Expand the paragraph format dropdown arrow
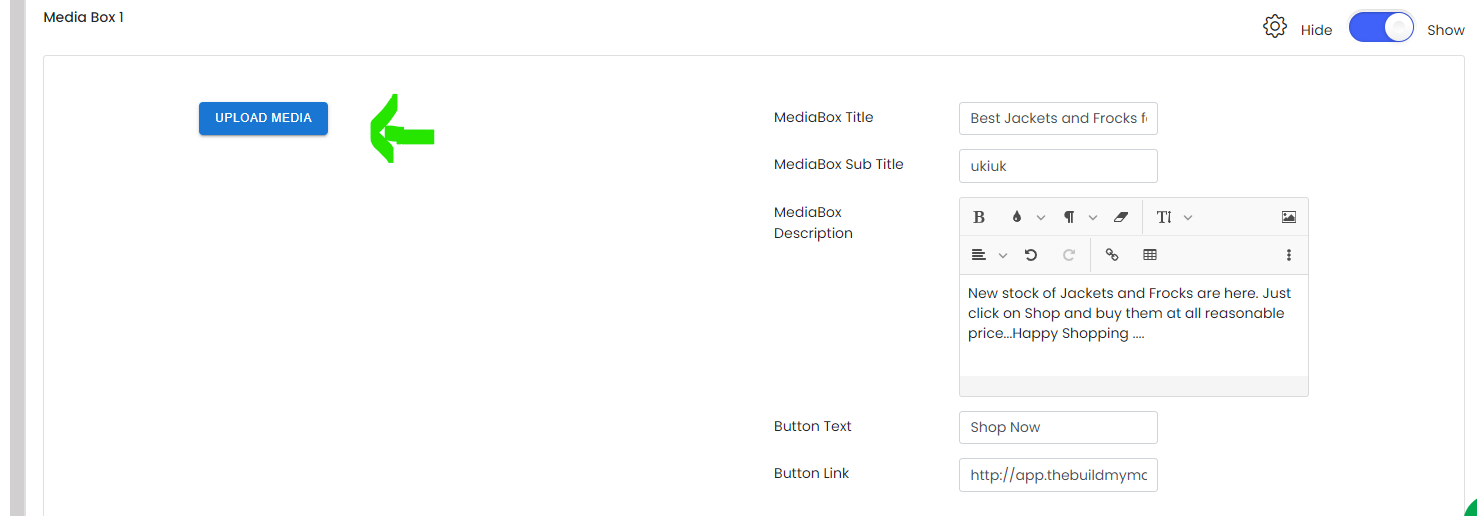The height and width of the screenshot is (516, 1477). (1093, 217)
